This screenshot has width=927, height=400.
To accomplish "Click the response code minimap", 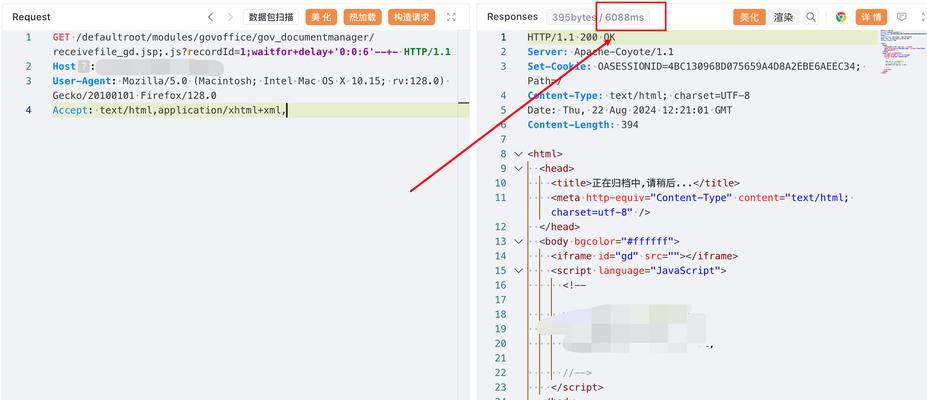I will pyautogui.click(x=902, y=50).
